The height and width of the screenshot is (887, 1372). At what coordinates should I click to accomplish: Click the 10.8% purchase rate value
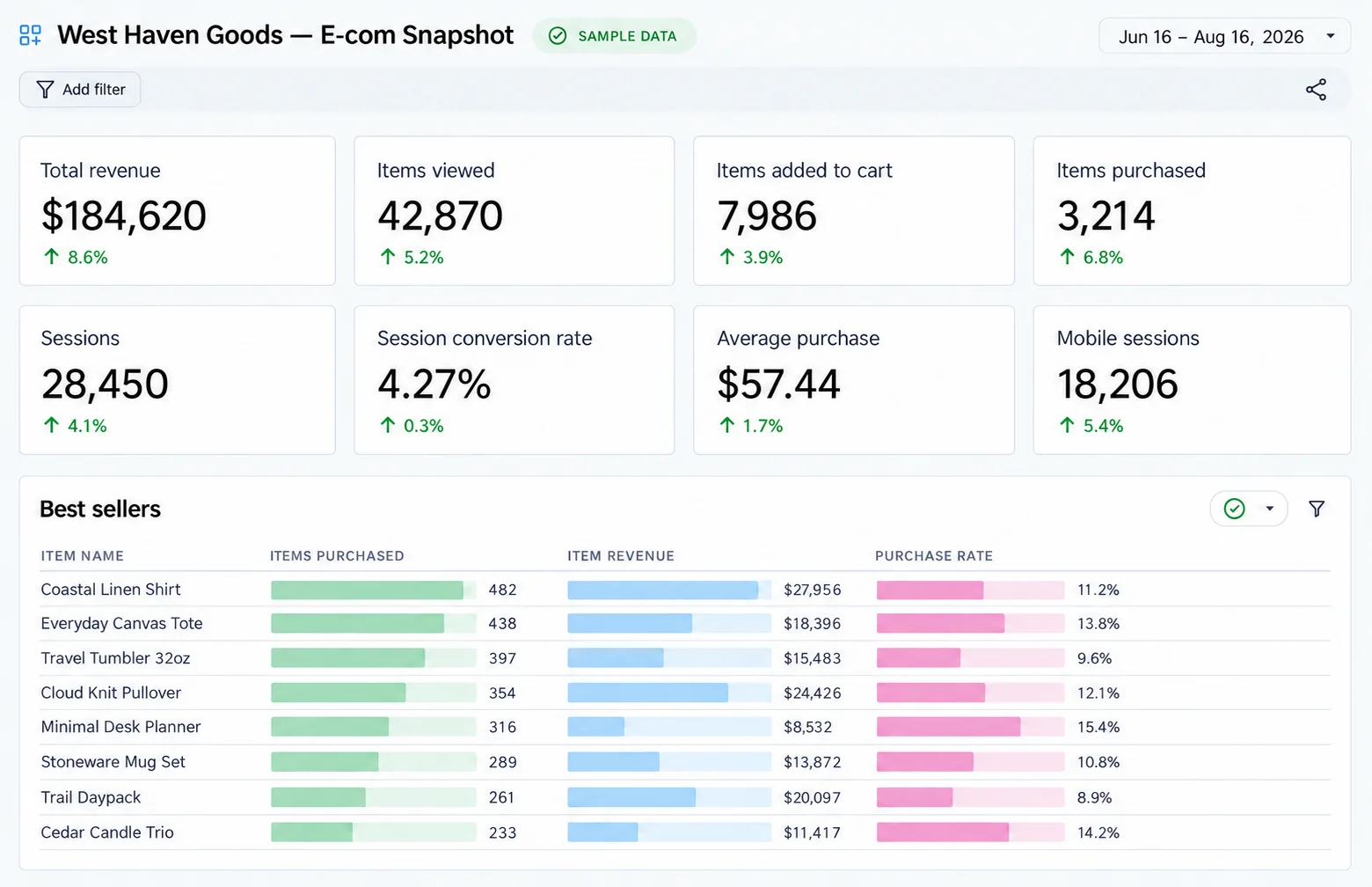pyautogui.click(x=1098, y=762)
